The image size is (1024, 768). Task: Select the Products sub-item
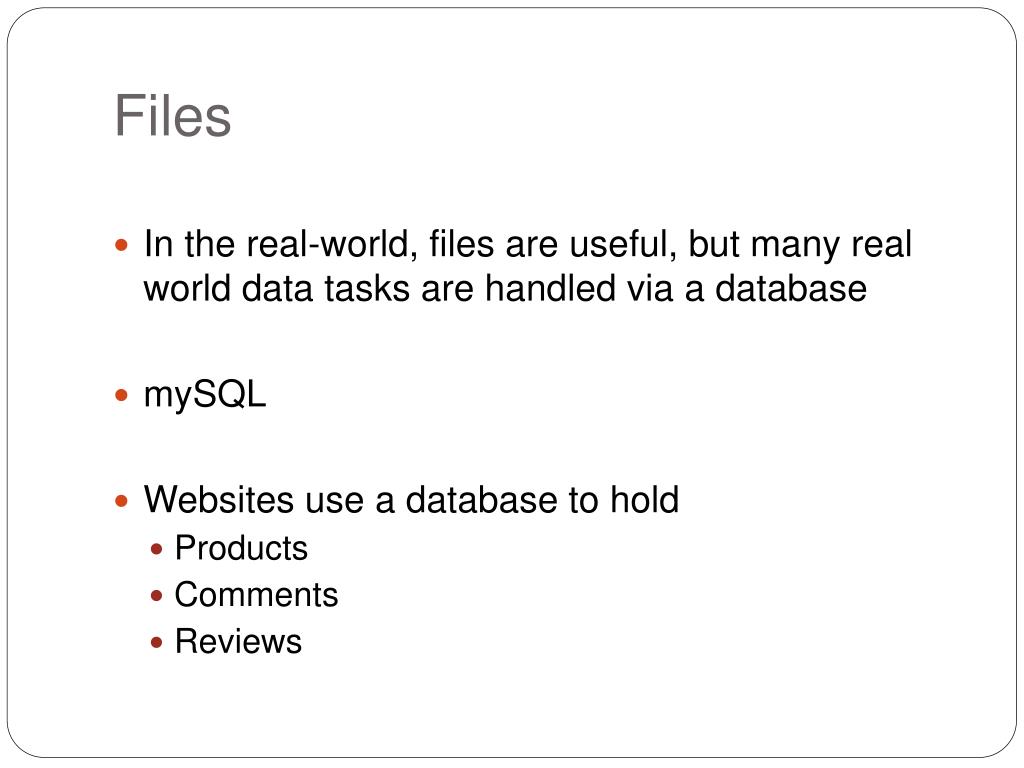pos(241,548)
